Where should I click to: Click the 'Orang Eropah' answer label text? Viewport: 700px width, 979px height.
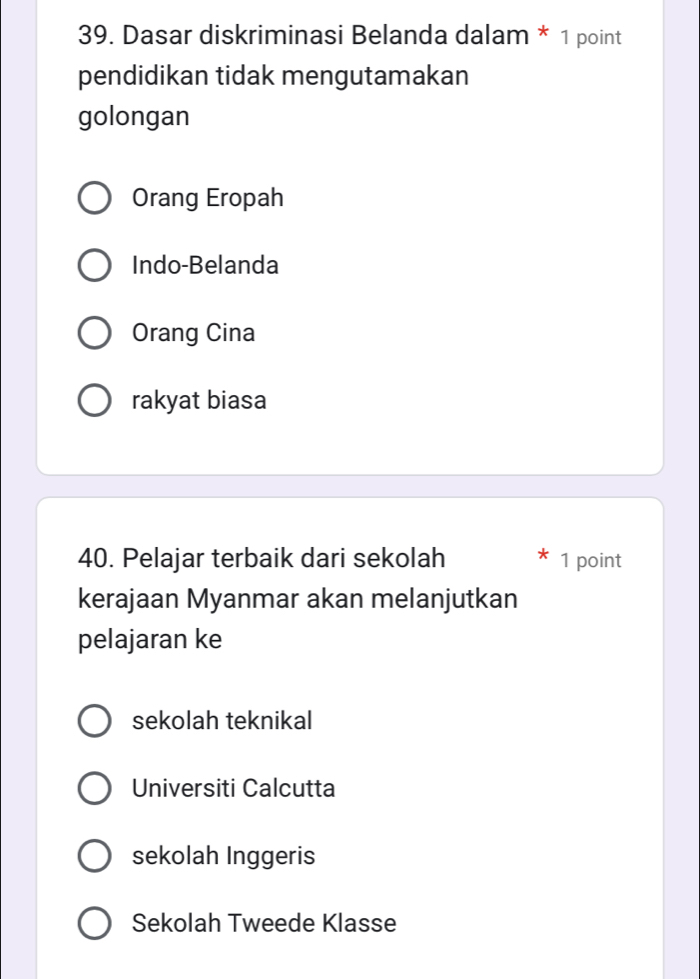point(207,198)
